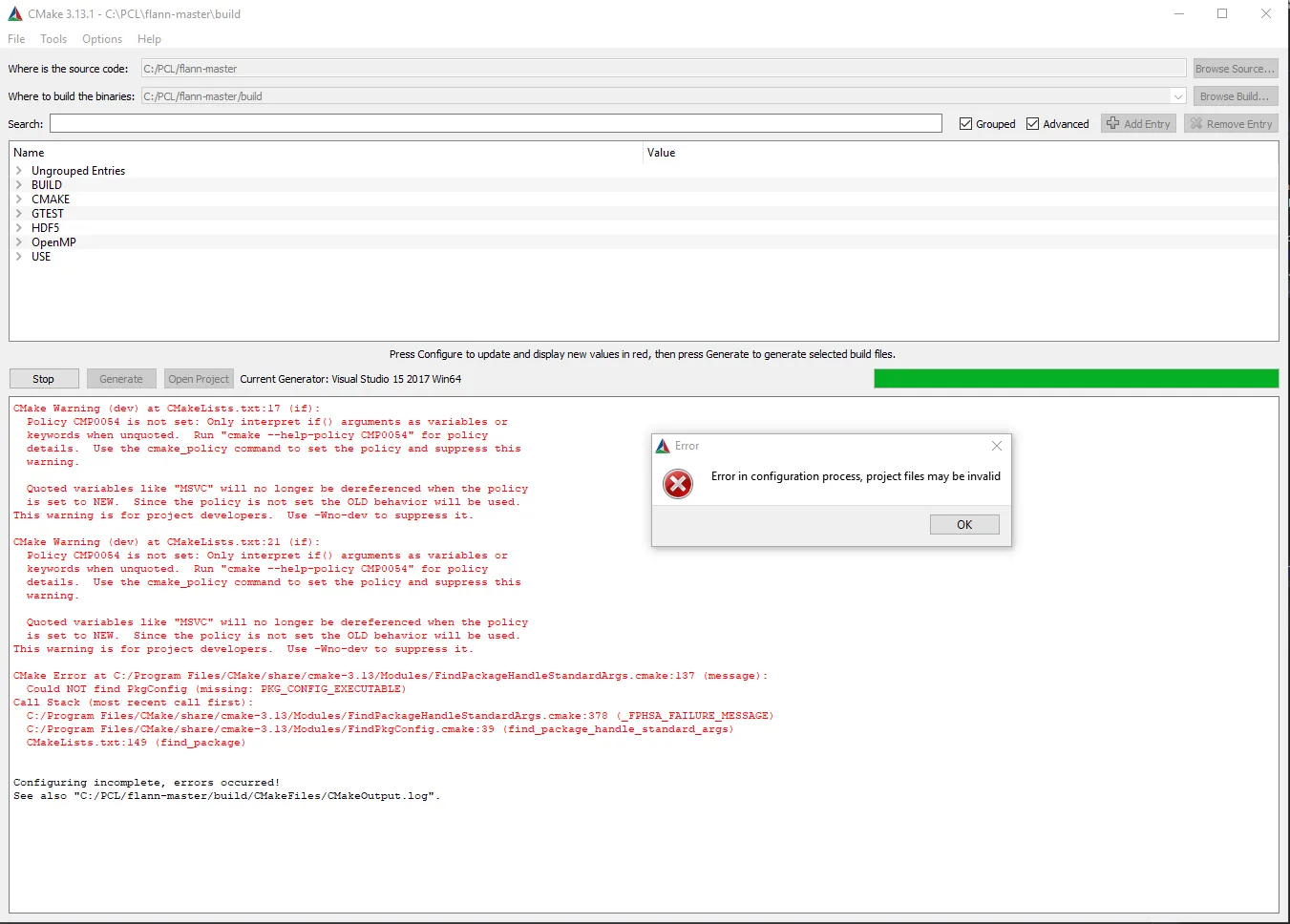Close the Error dialog with X

(997, 446)
